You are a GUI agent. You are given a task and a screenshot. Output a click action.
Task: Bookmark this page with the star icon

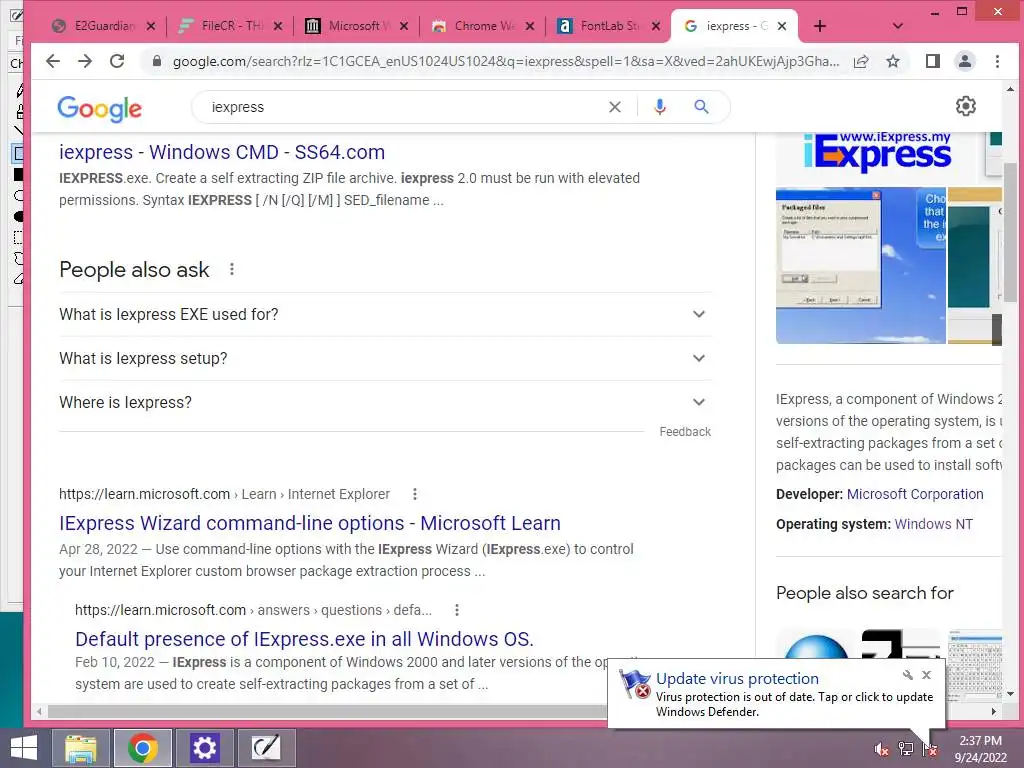pyautogui.click(x=893, y=61)
